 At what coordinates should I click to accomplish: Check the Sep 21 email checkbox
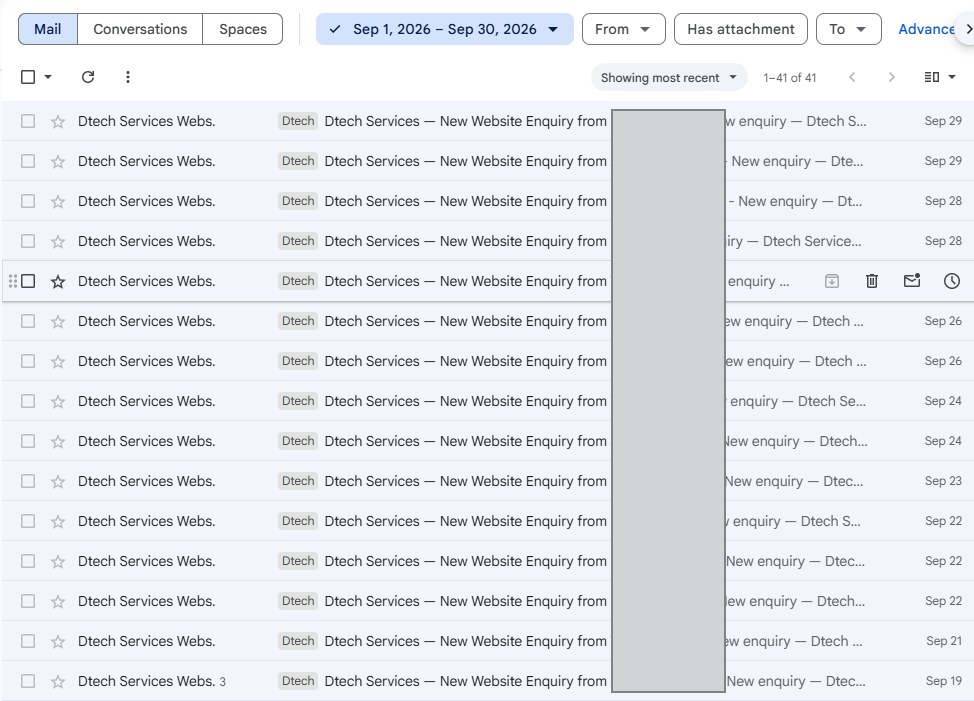coord(28,641)
